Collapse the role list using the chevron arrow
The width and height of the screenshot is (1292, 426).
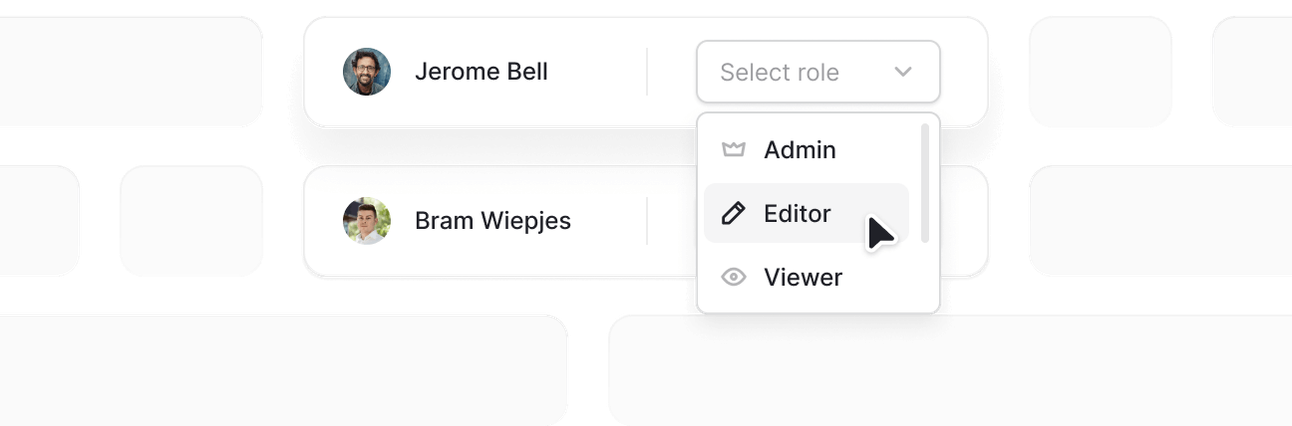[903, 72]
